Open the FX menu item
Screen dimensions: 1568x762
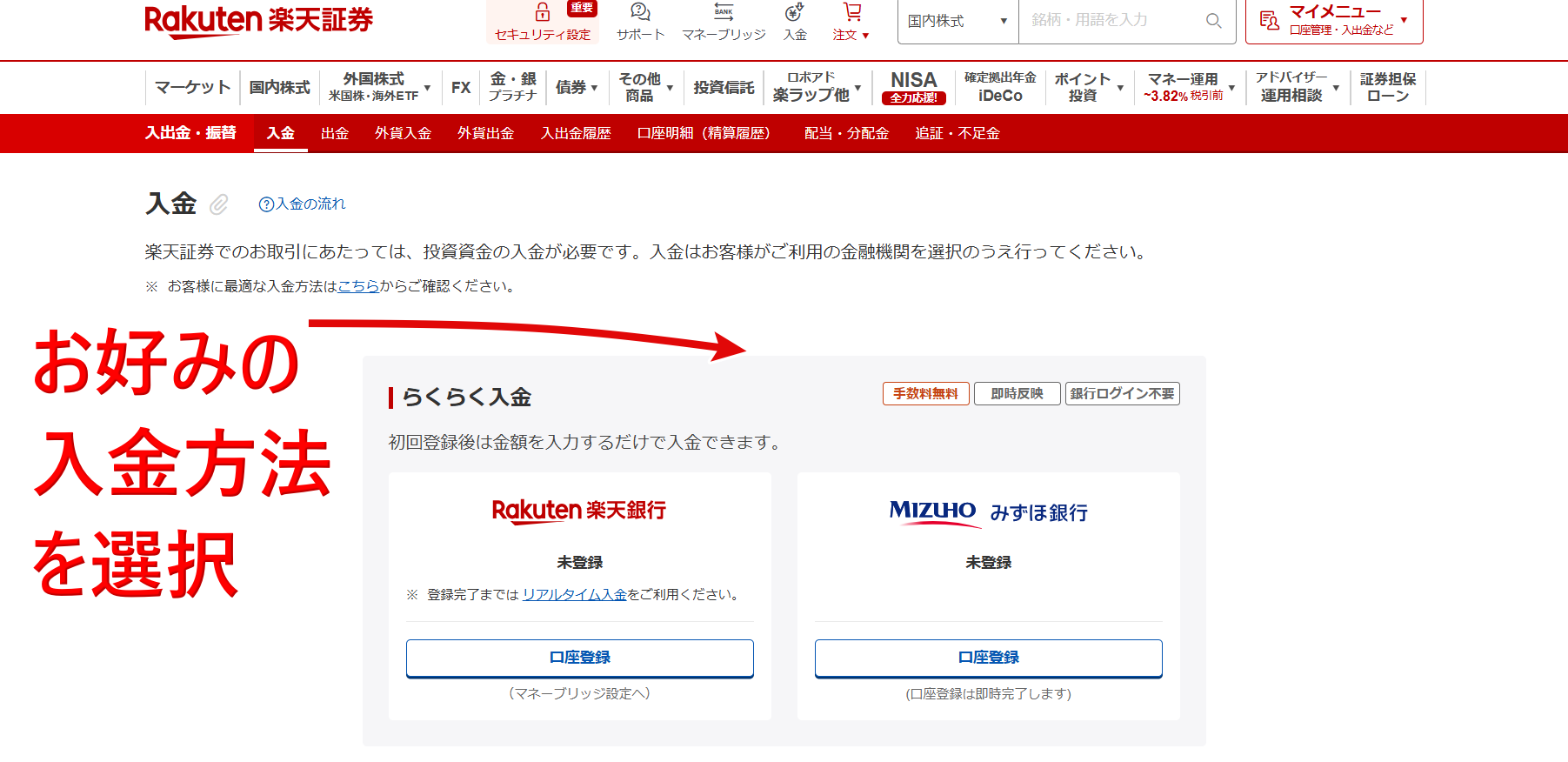pyautogui.click(x=461, y=87)
